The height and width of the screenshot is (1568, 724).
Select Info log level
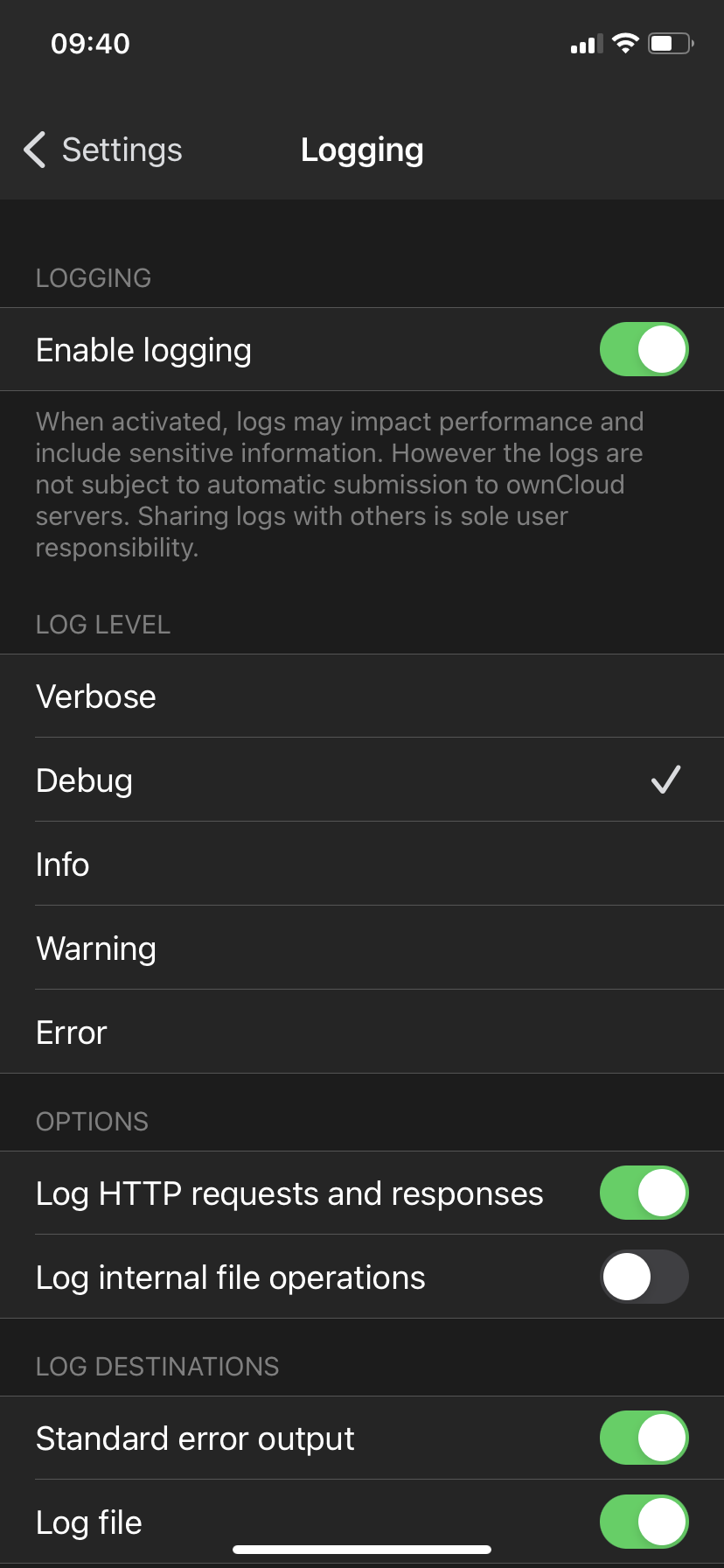pos(61,864)
